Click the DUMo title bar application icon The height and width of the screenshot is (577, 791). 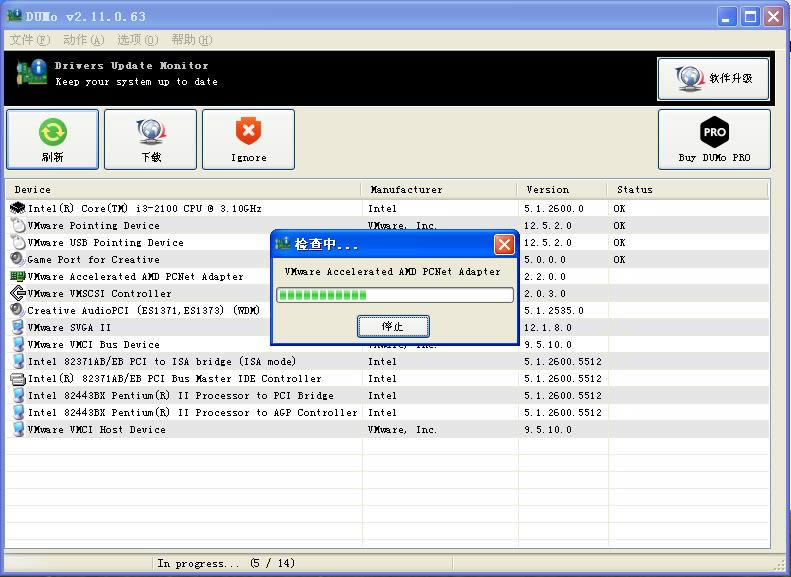click(14, 16)
